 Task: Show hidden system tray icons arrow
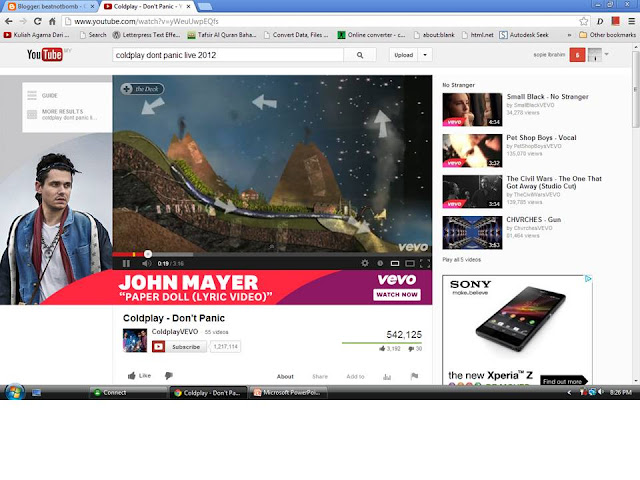coord(569,393)
